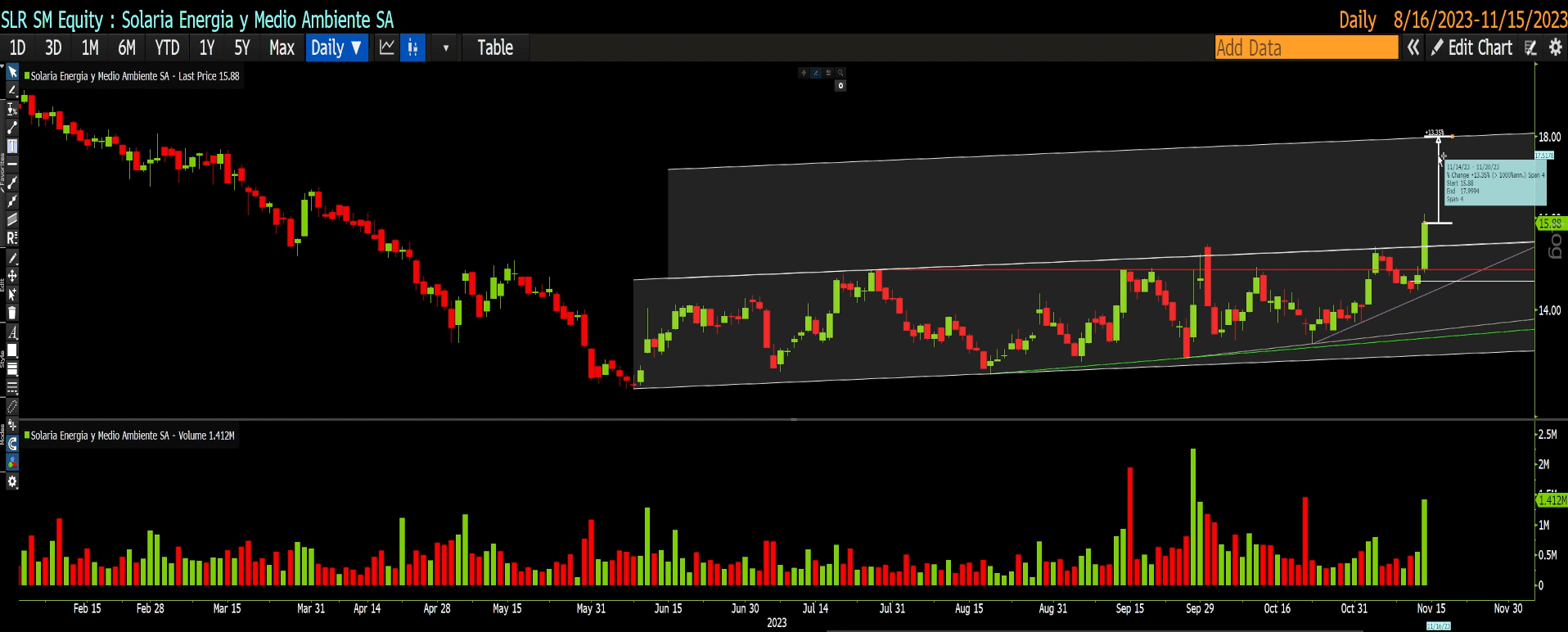Click the move annotation crosshair tool
Image resolution: width=1568 pixels, height=632 pixels.
click(x=12, y=276)
